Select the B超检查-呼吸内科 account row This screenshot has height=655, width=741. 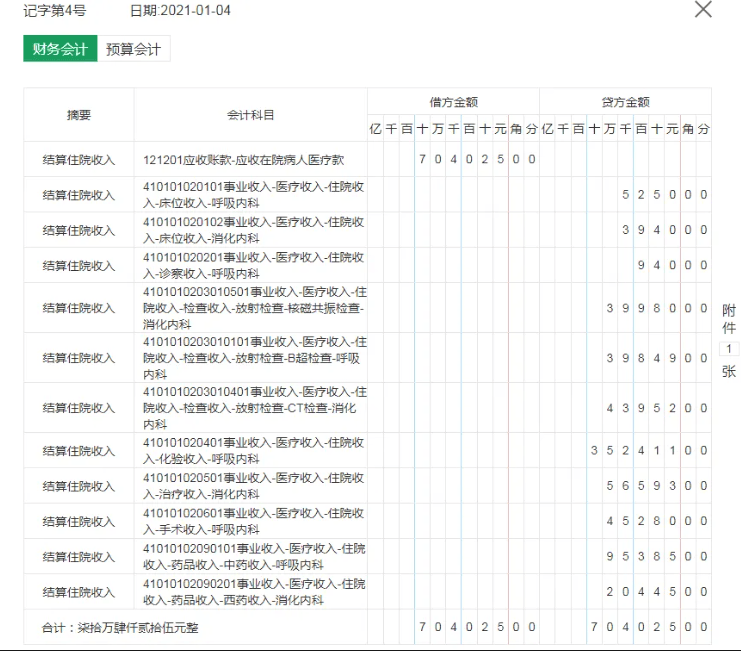tap(250, 358)
